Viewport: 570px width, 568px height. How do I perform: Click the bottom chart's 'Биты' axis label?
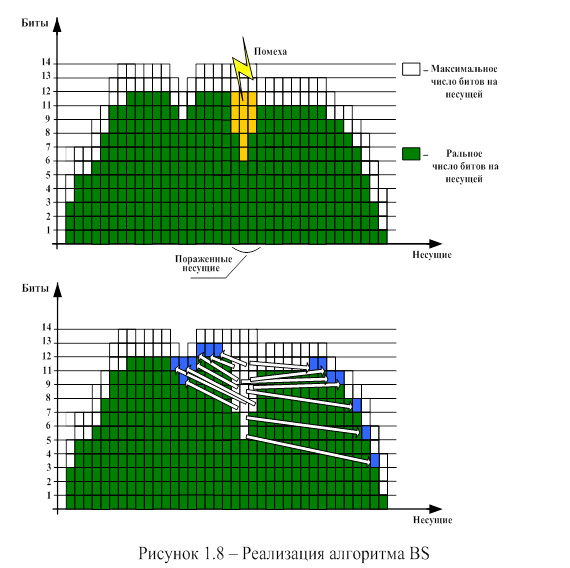(35, 288)
